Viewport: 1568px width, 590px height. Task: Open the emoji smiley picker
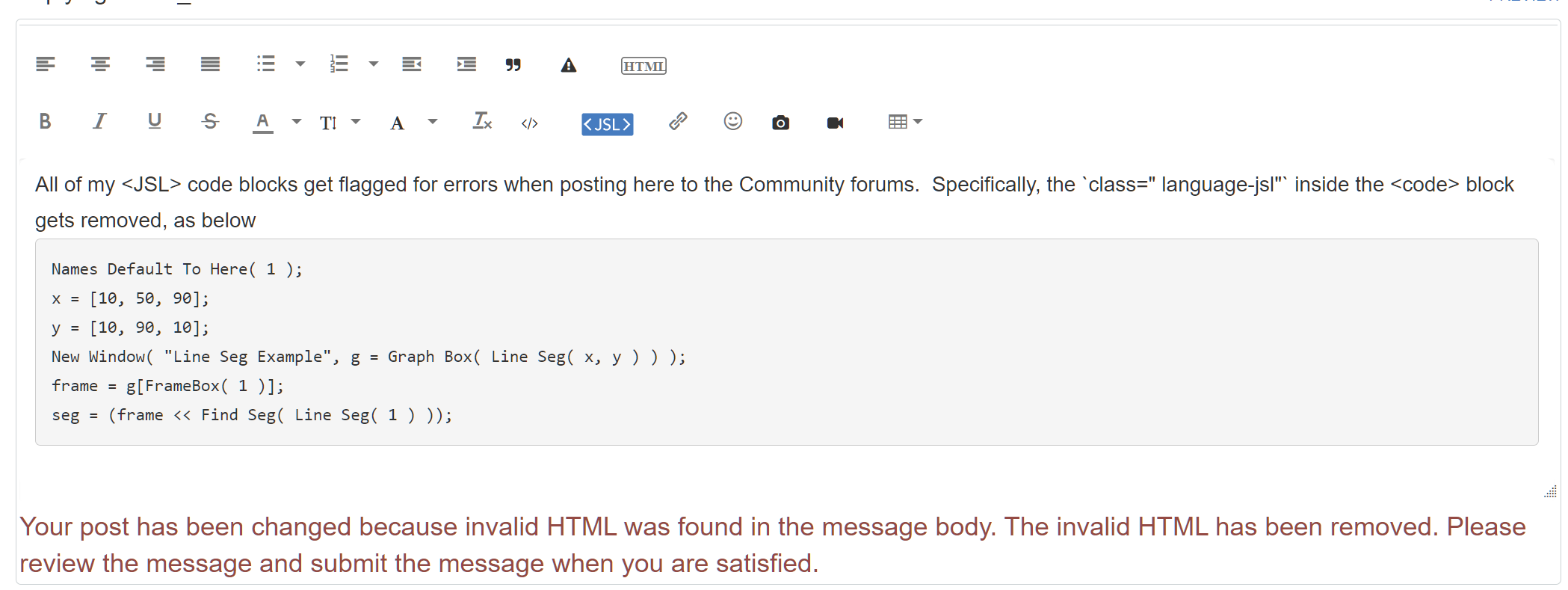(x=732, y=121)
